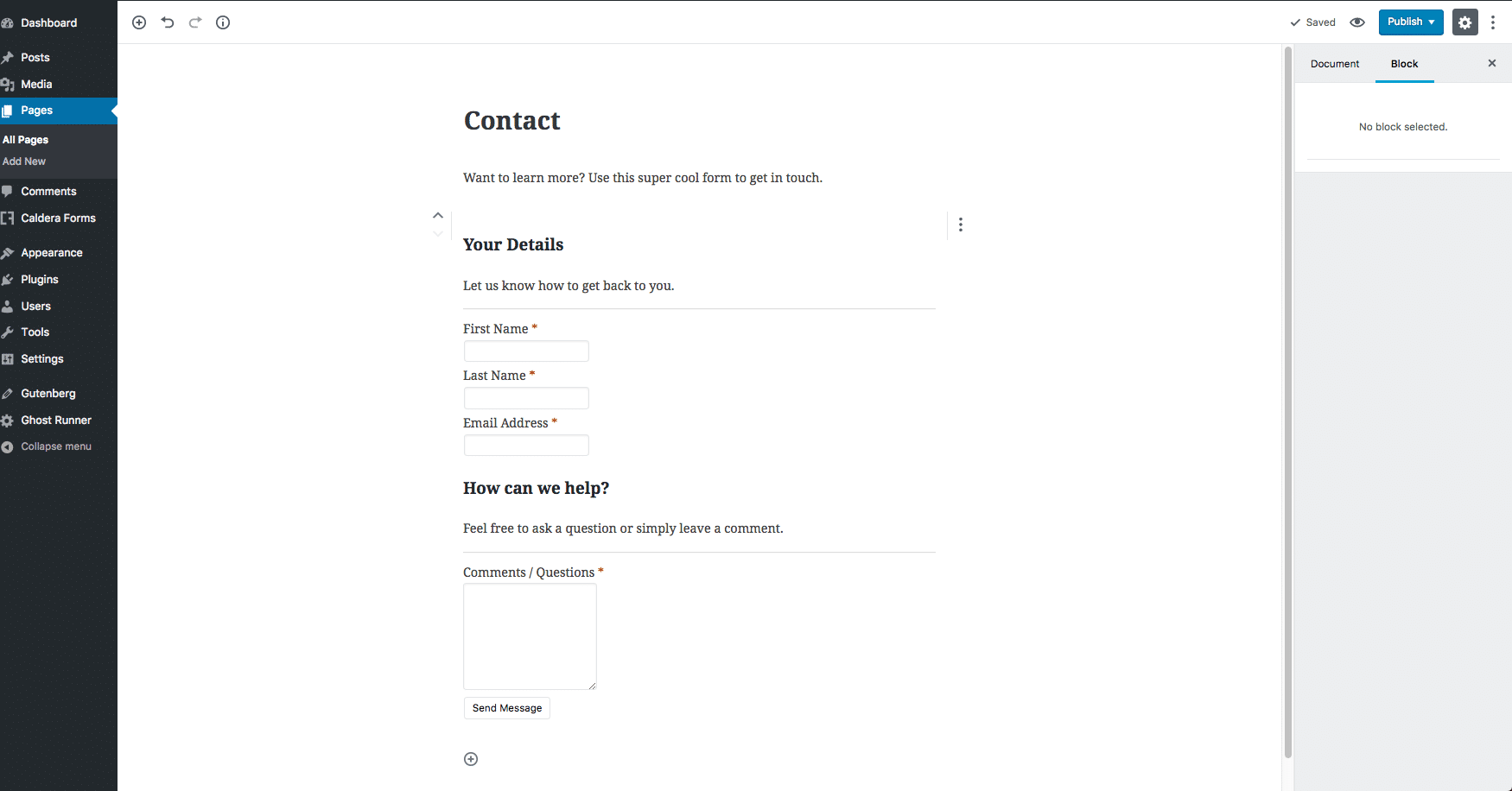
Task: Click the Add block icon in top toolbar
Action: click(x=139, y=22)
